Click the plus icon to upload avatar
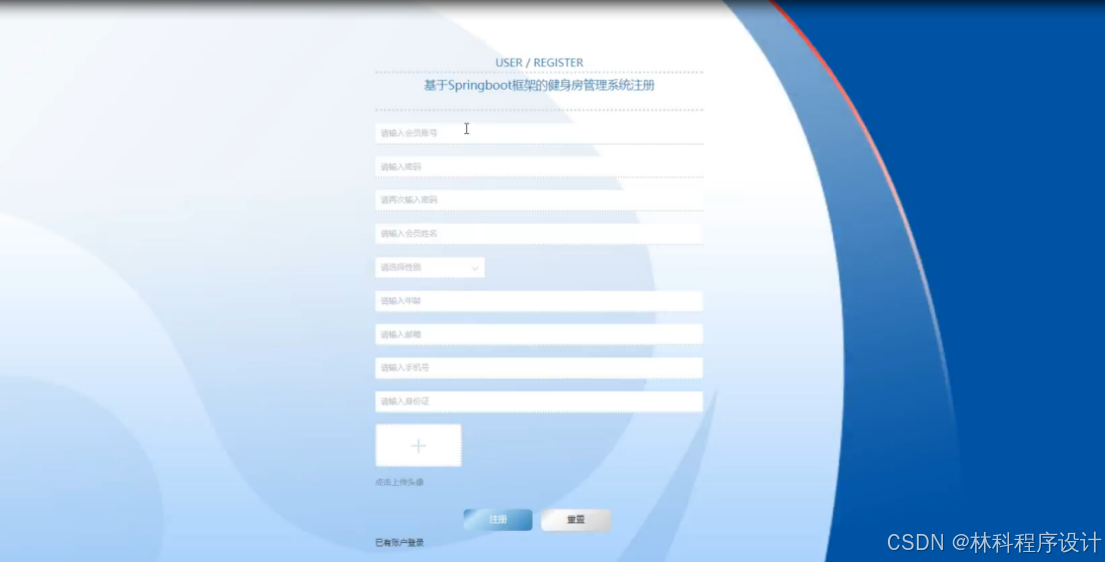This screenshot has width=1106, height=563. point(418,446)
